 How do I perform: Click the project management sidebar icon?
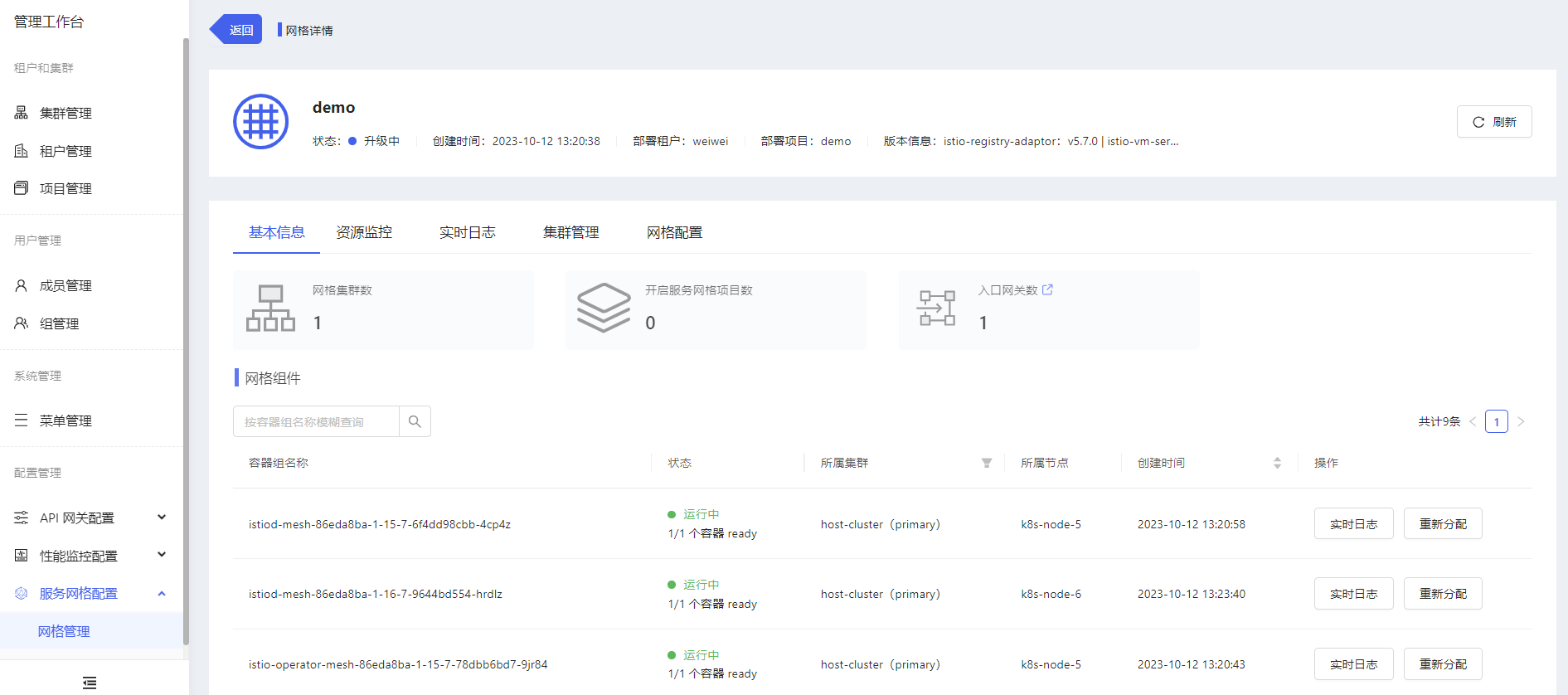click(x=22, y=188)
